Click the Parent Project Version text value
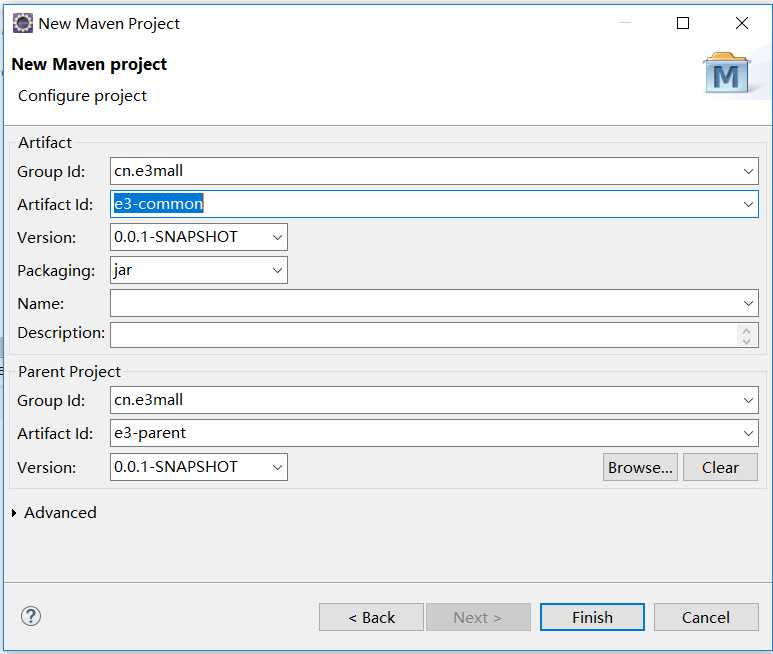 (176, 467)
